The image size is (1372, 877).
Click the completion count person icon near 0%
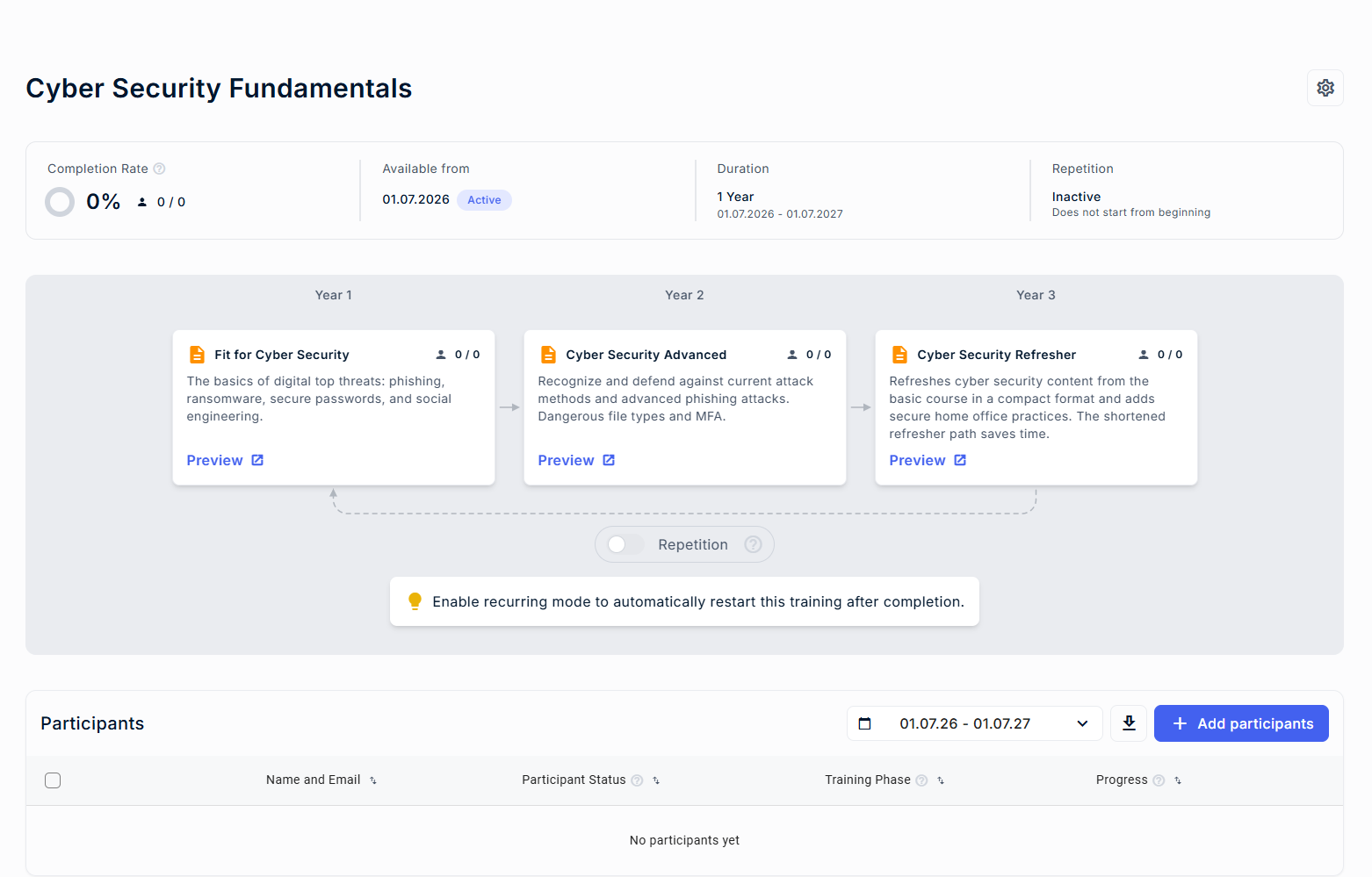(142, 202)
